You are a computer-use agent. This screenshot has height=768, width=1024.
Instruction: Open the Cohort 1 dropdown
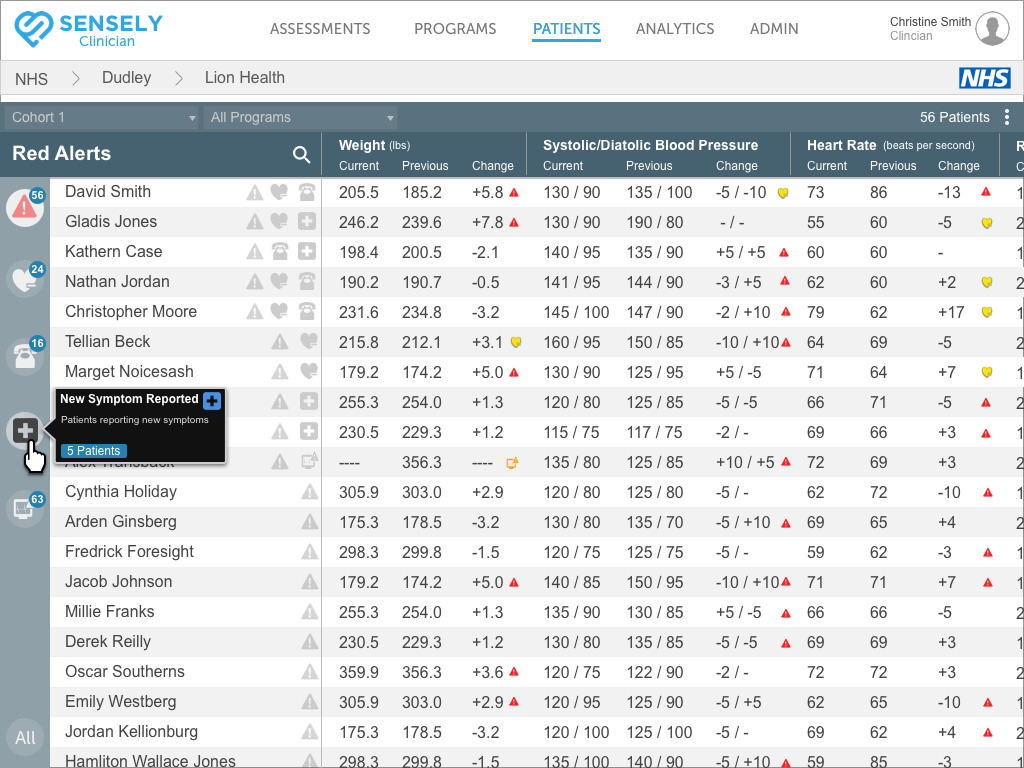pyautogui.click(x=101, y=118)
